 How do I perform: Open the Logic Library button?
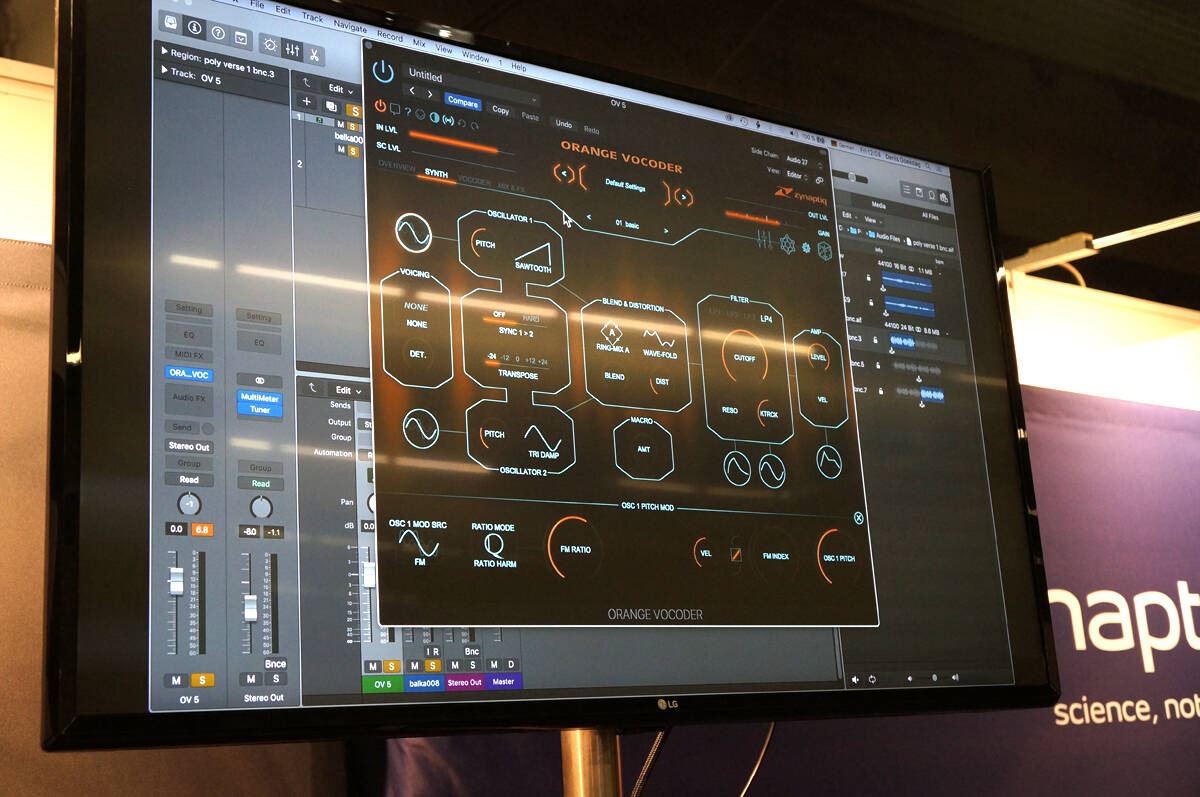pyautogui.click(x=171, y=22)
